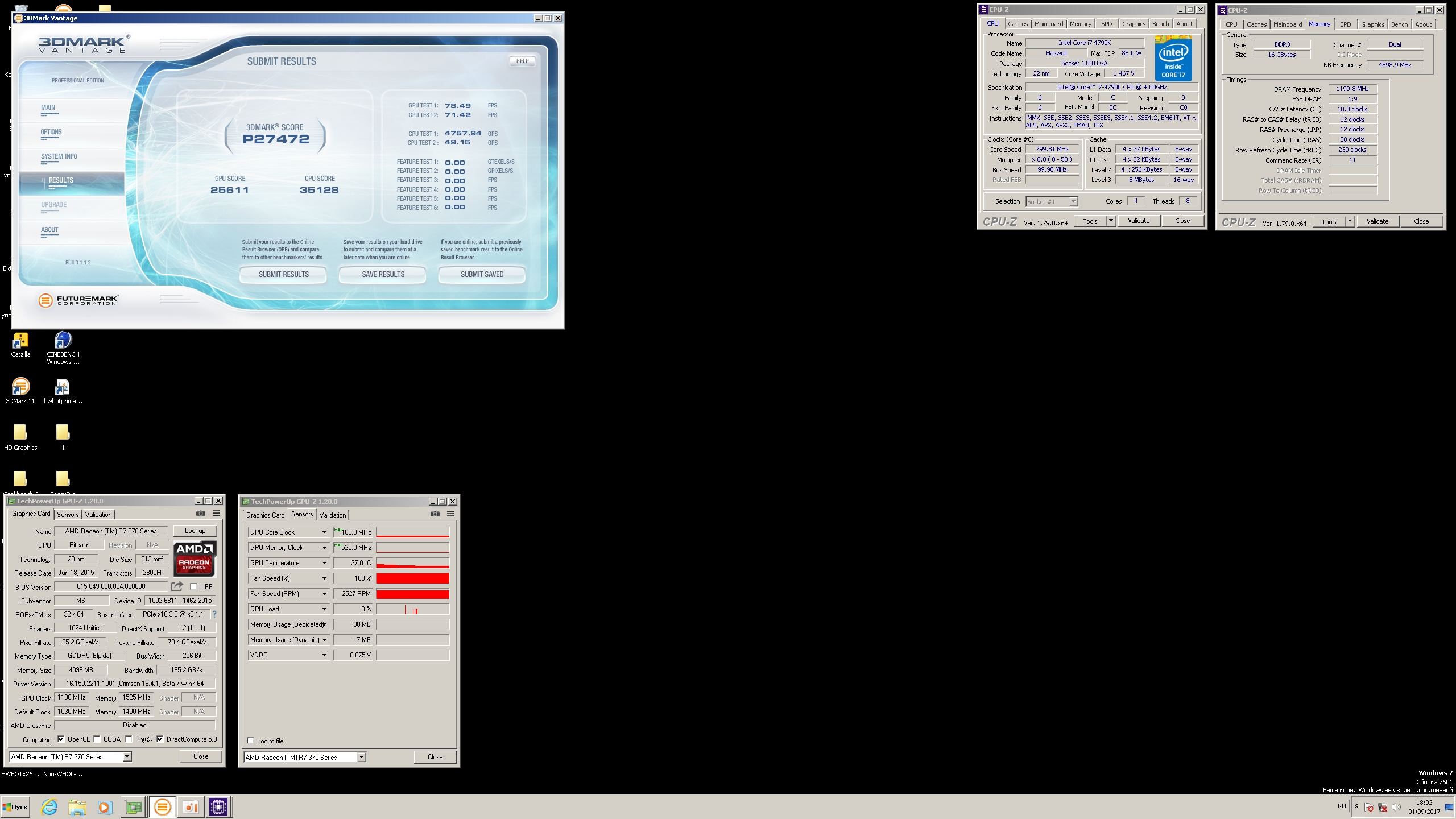Switch to 3DMark Vantage taskbar button
Viewport: 1456px width, 819px height.
point(163,807)
